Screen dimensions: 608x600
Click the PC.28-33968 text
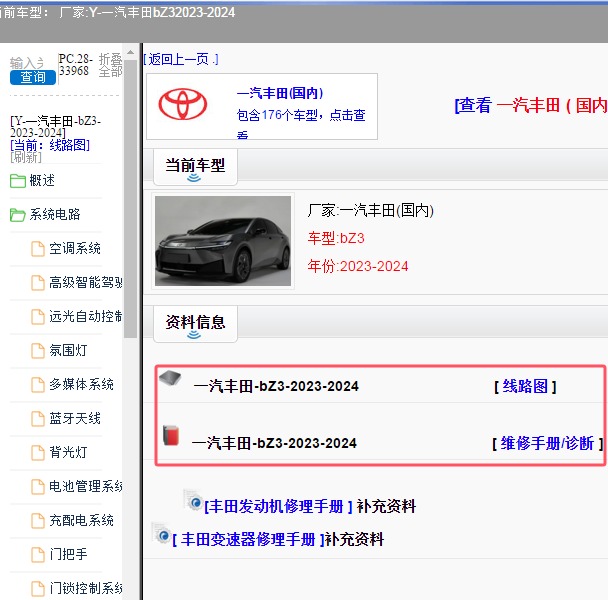76,65
